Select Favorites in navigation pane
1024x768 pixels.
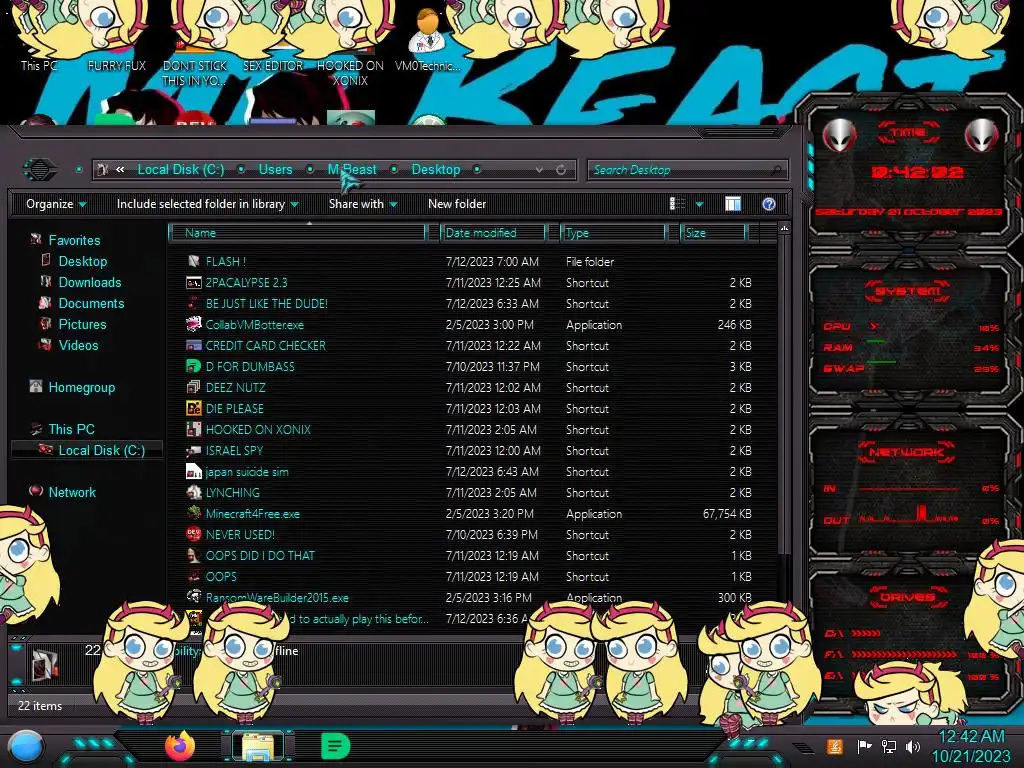pyautogui.click(x=74, y=240)
